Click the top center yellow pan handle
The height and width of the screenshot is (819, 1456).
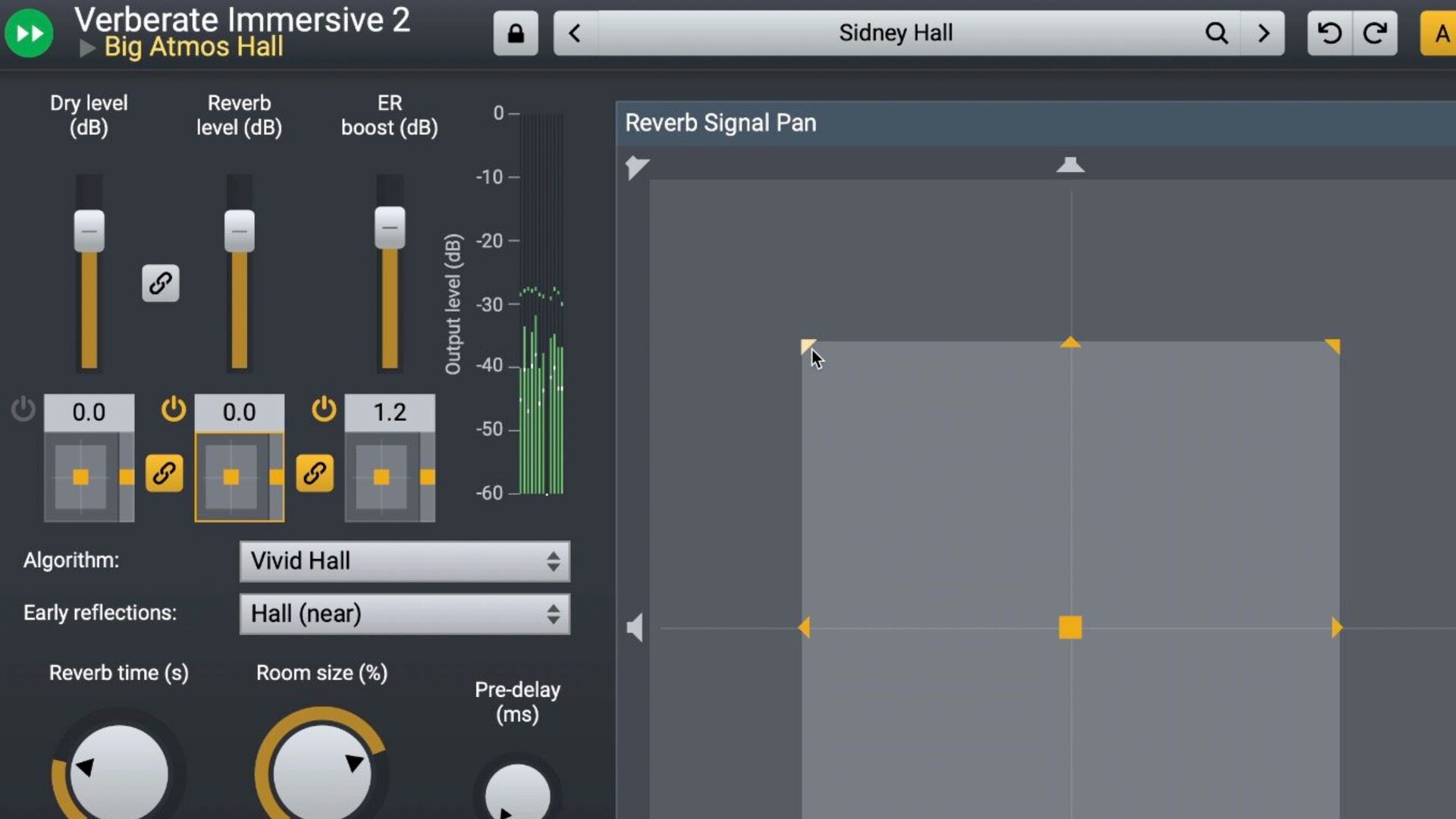pos(1070,343)
